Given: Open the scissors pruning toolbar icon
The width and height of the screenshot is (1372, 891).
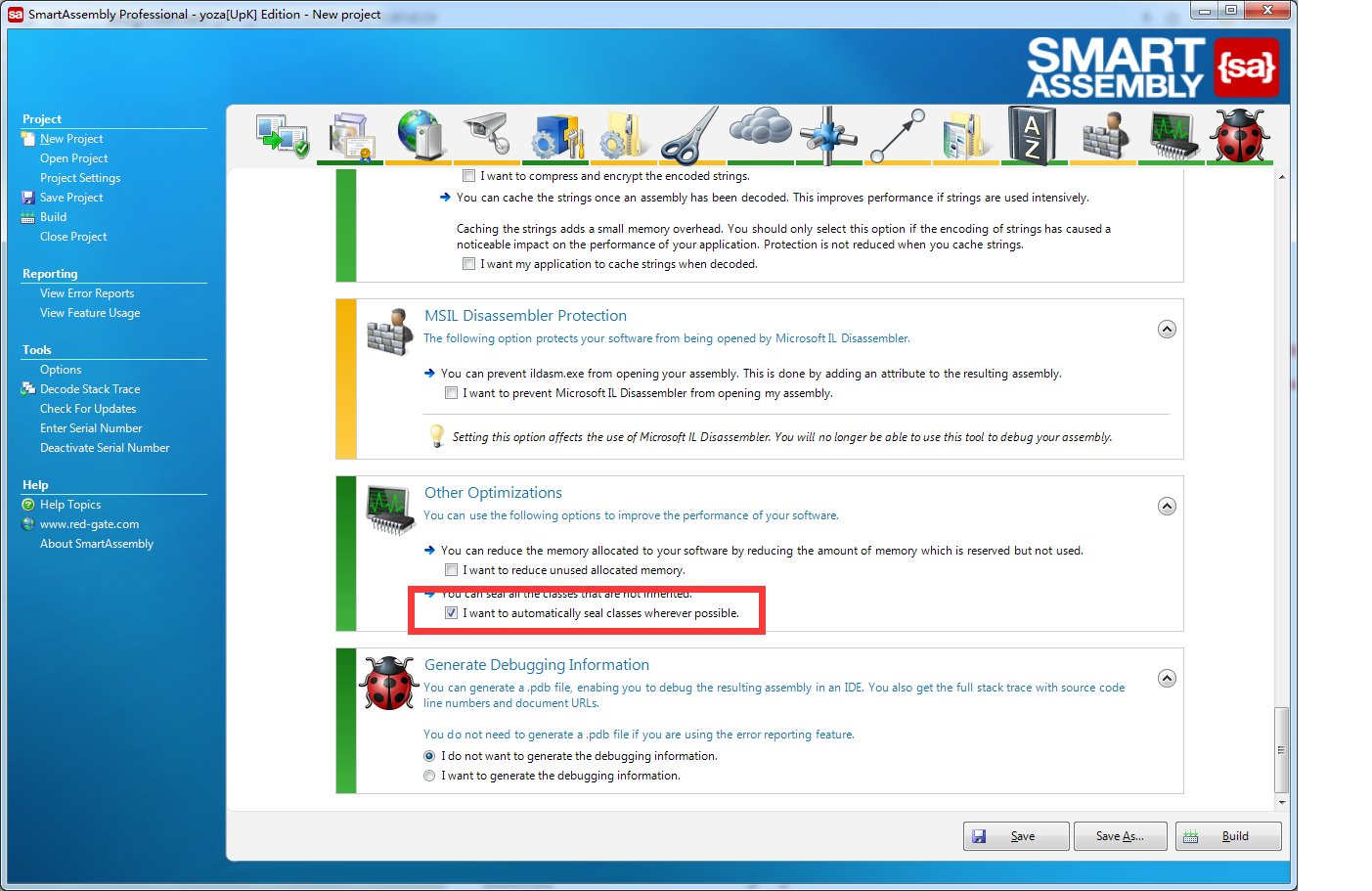Looking at the screenshot, I should pos(691,135).
